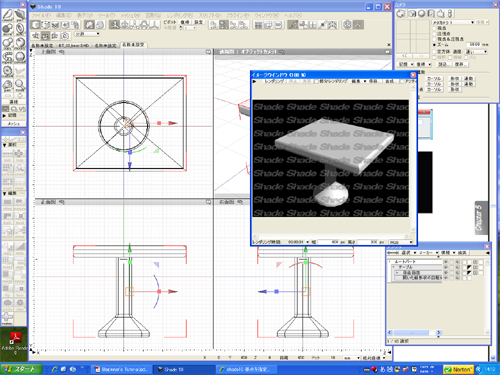The image size is (500, 375).
Task: Click the spiral tool icon in the upper toolbox
Action: click(x=8, y=57)
